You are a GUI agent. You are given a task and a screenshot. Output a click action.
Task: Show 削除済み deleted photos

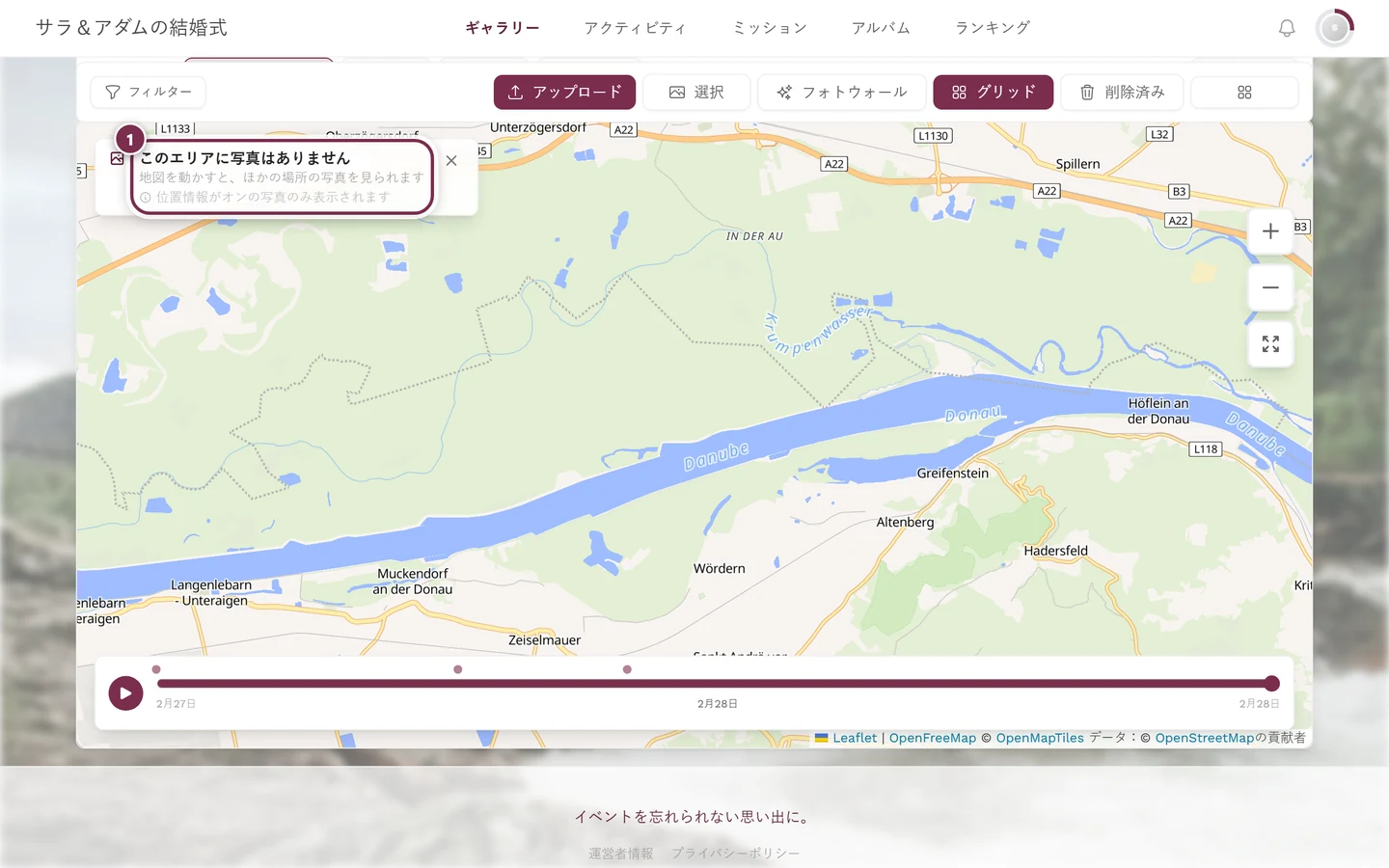(1123, 93)
